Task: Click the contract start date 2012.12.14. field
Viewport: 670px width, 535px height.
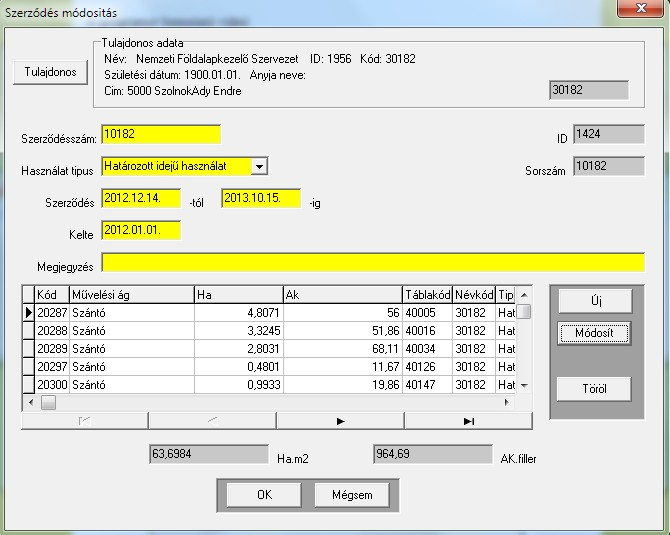Action: (x=141, y=198)
